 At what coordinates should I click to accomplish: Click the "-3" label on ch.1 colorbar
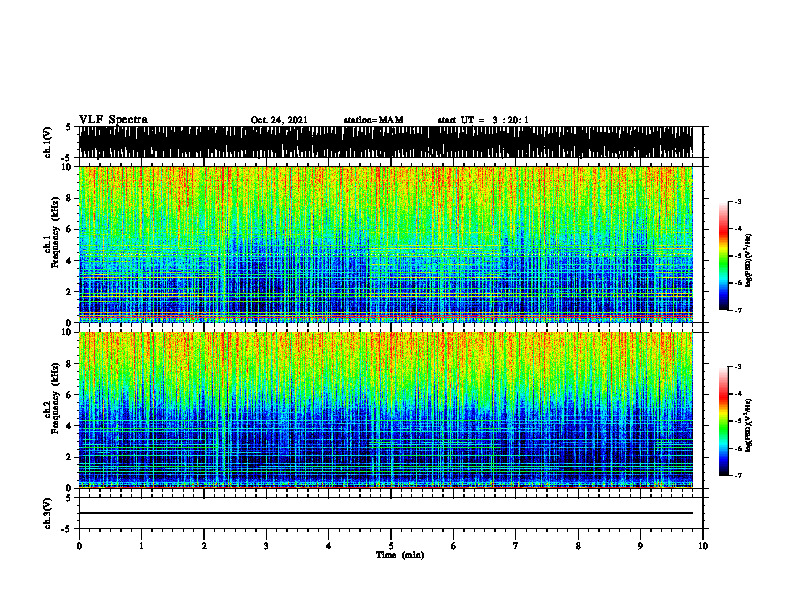738,201
